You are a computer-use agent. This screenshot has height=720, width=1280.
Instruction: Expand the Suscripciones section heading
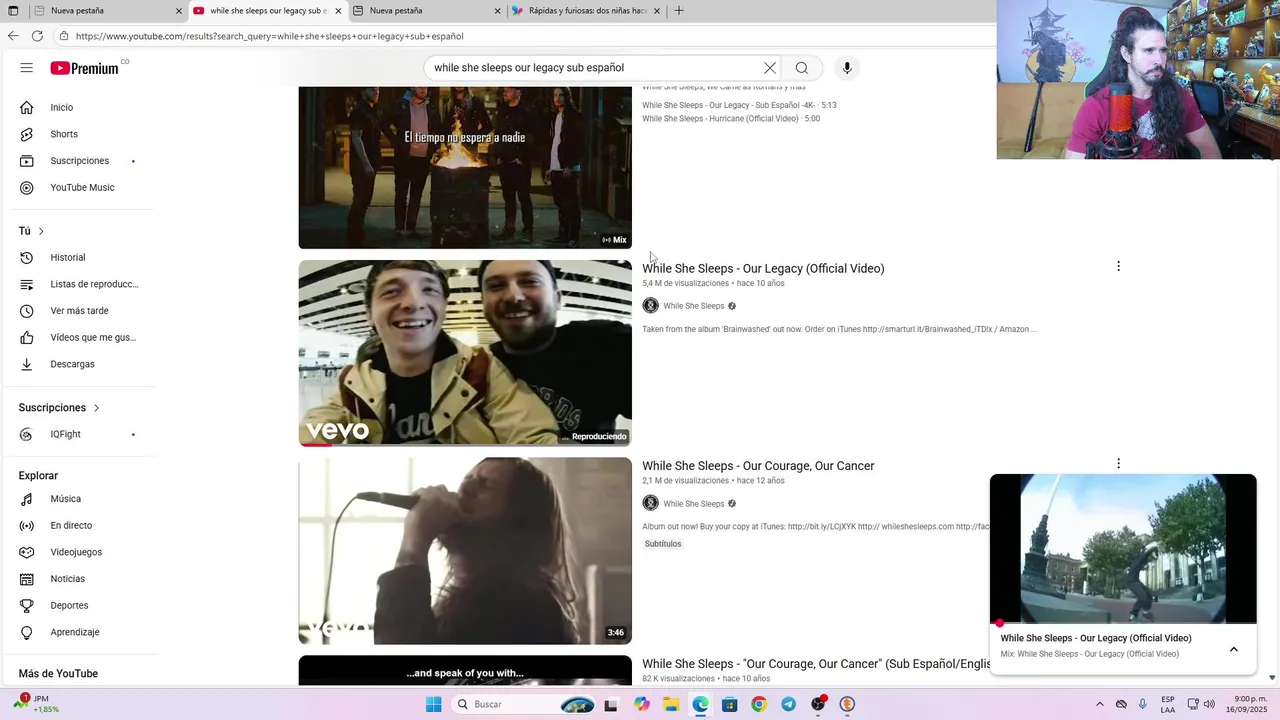click(x=59, y=408)
